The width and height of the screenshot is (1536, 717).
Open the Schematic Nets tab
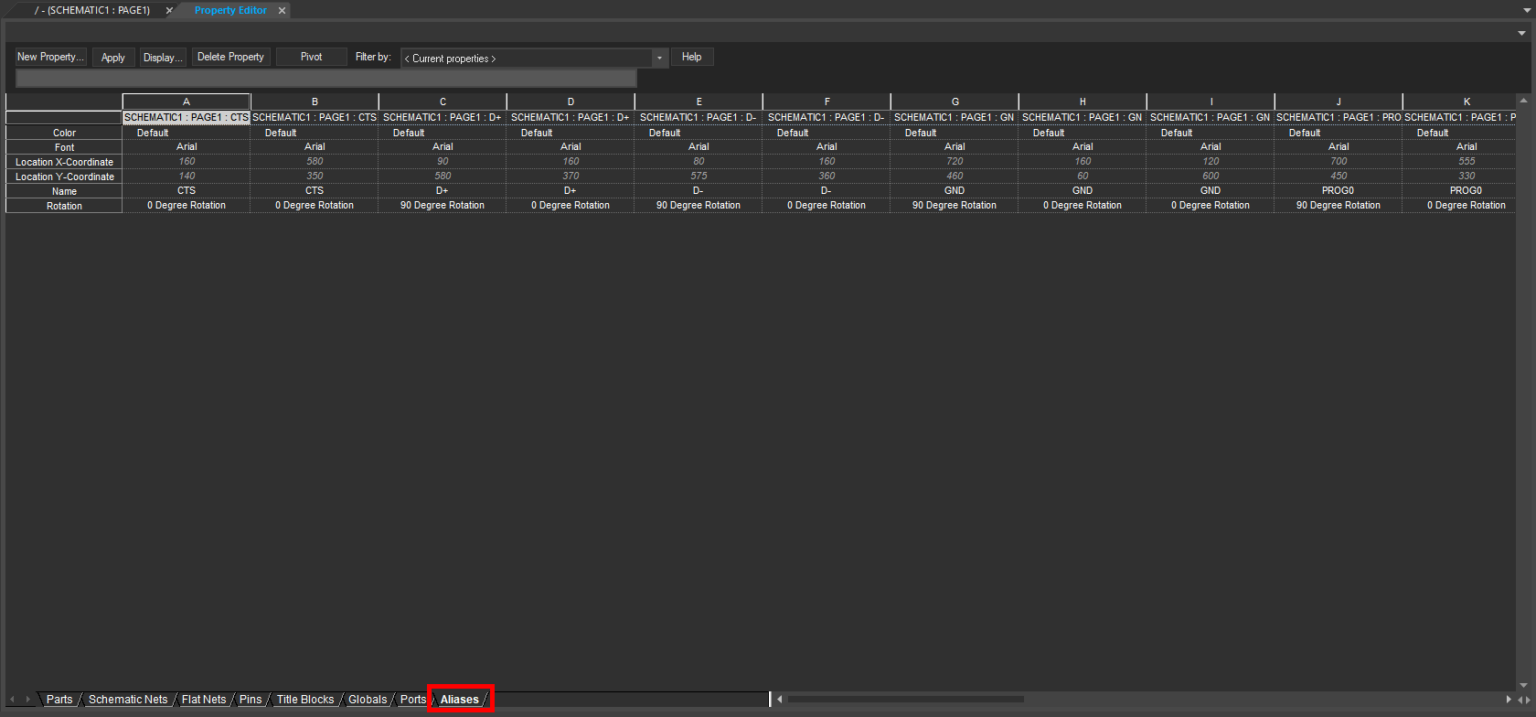pyautogui.click(x=128, y=699)
